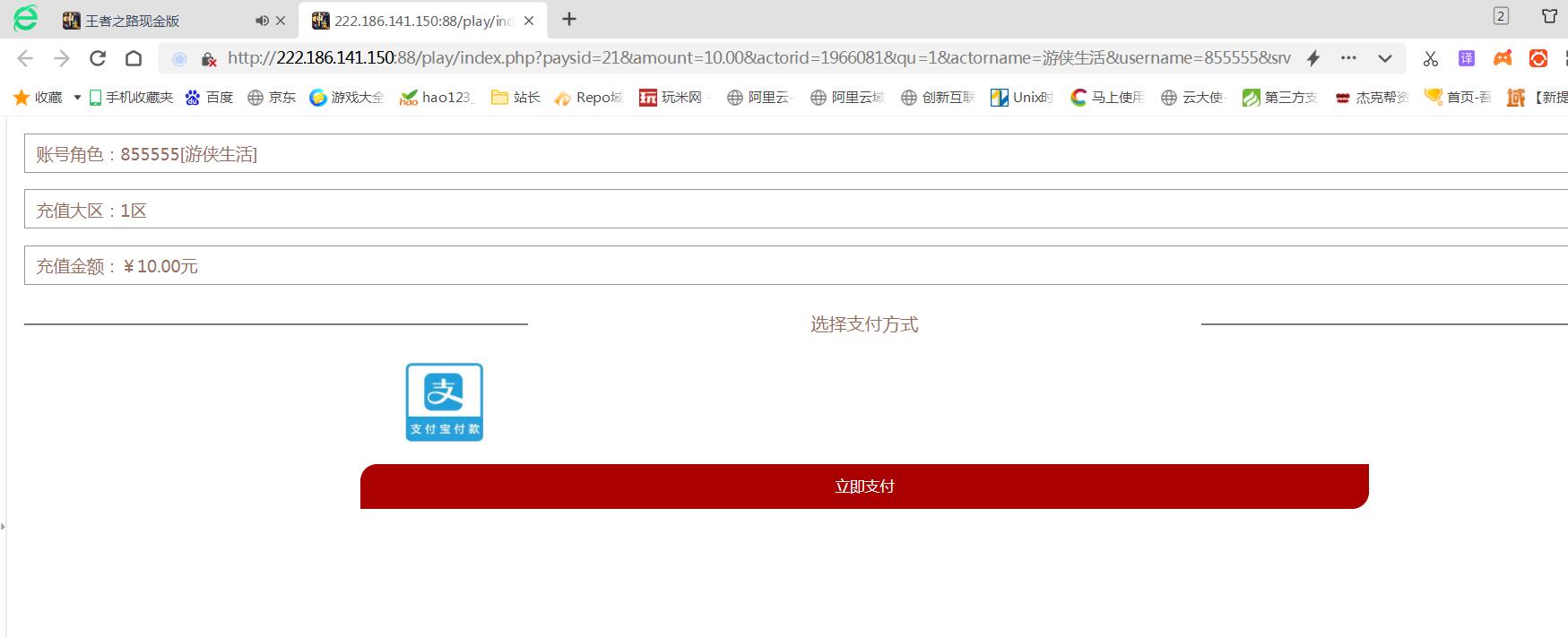Click the lightning speed mode icon
1568x637 pixels.
pos(1312,58)
